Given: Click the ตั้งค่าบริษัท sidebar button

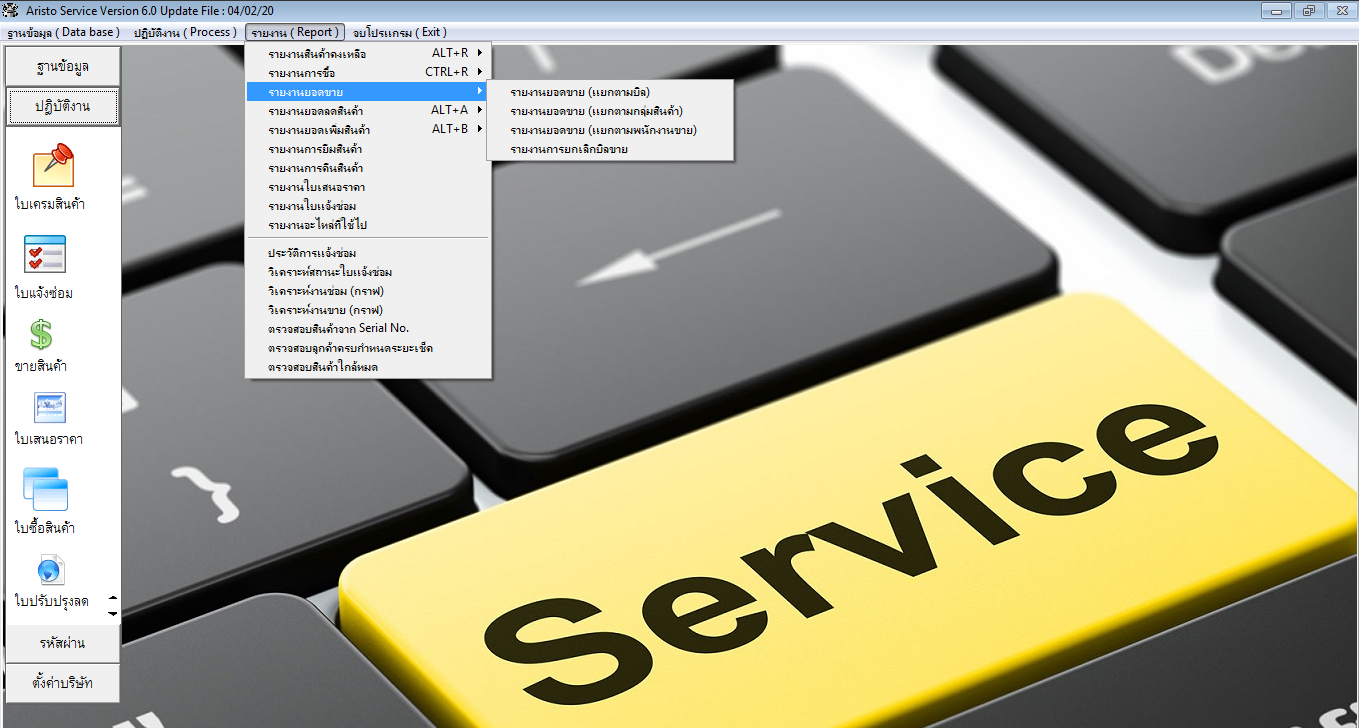Looking at the screenshot, I should [63, 683].
